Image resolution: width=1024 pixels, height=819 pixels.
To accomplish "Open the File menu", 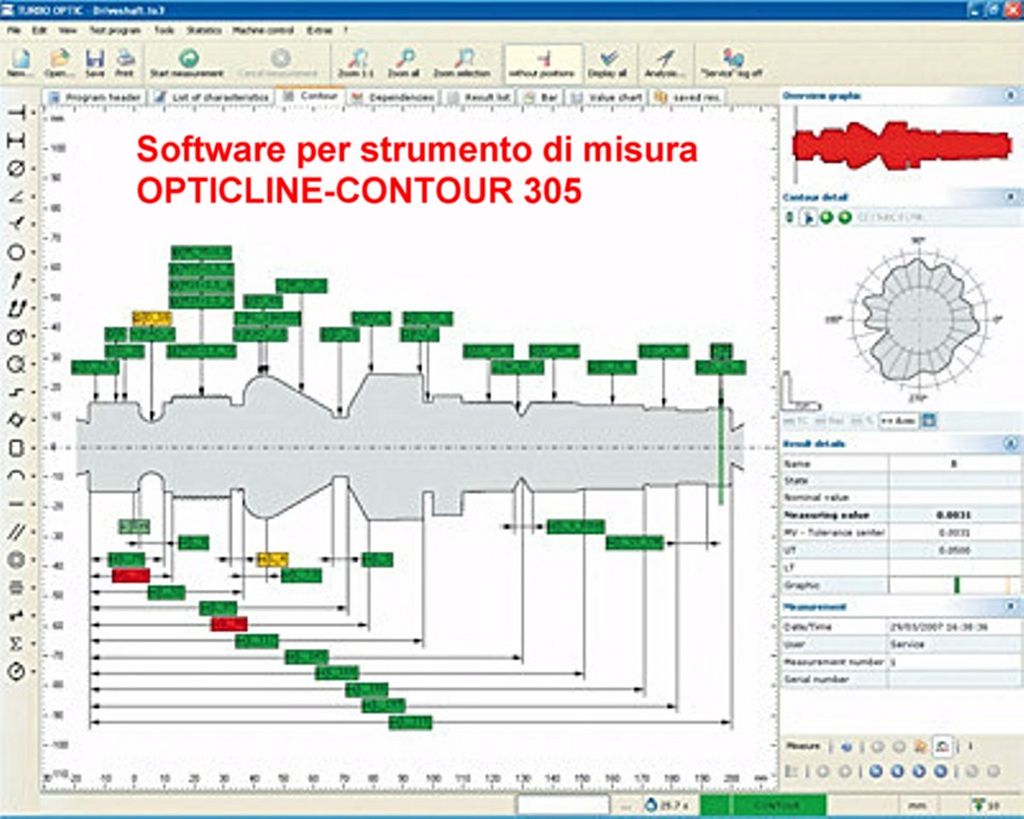I will 14,30.
